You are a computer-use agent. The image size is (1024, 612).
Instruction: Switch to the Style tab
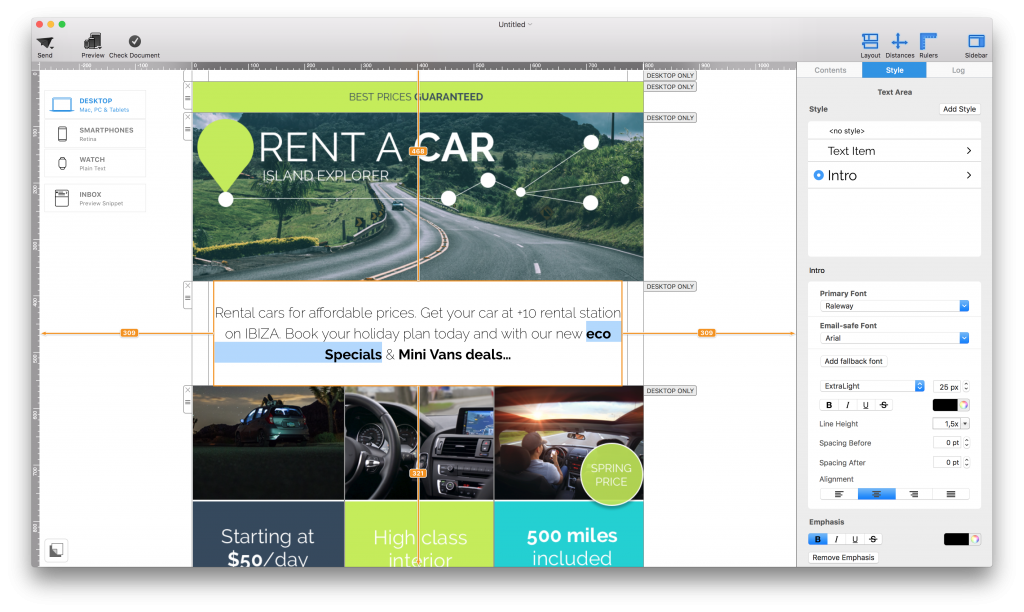coord(894,70)
